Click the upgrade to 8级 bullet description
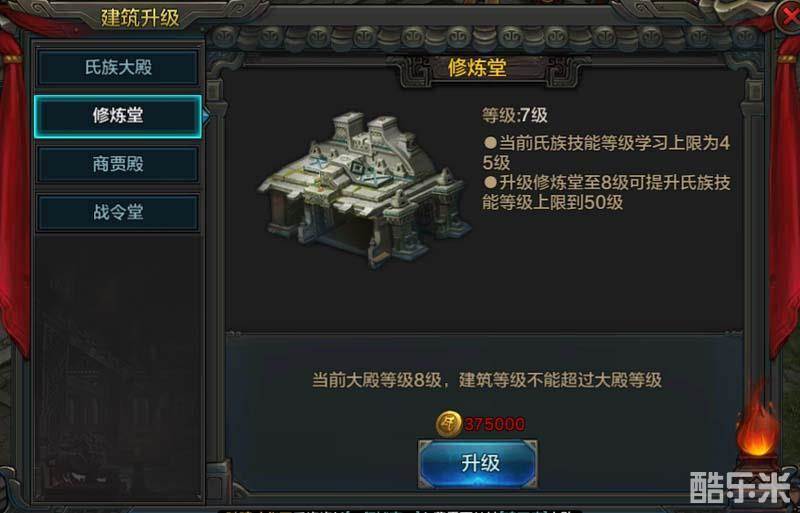Viewport: 800px width, 513px height. click(x=607, y=192)
